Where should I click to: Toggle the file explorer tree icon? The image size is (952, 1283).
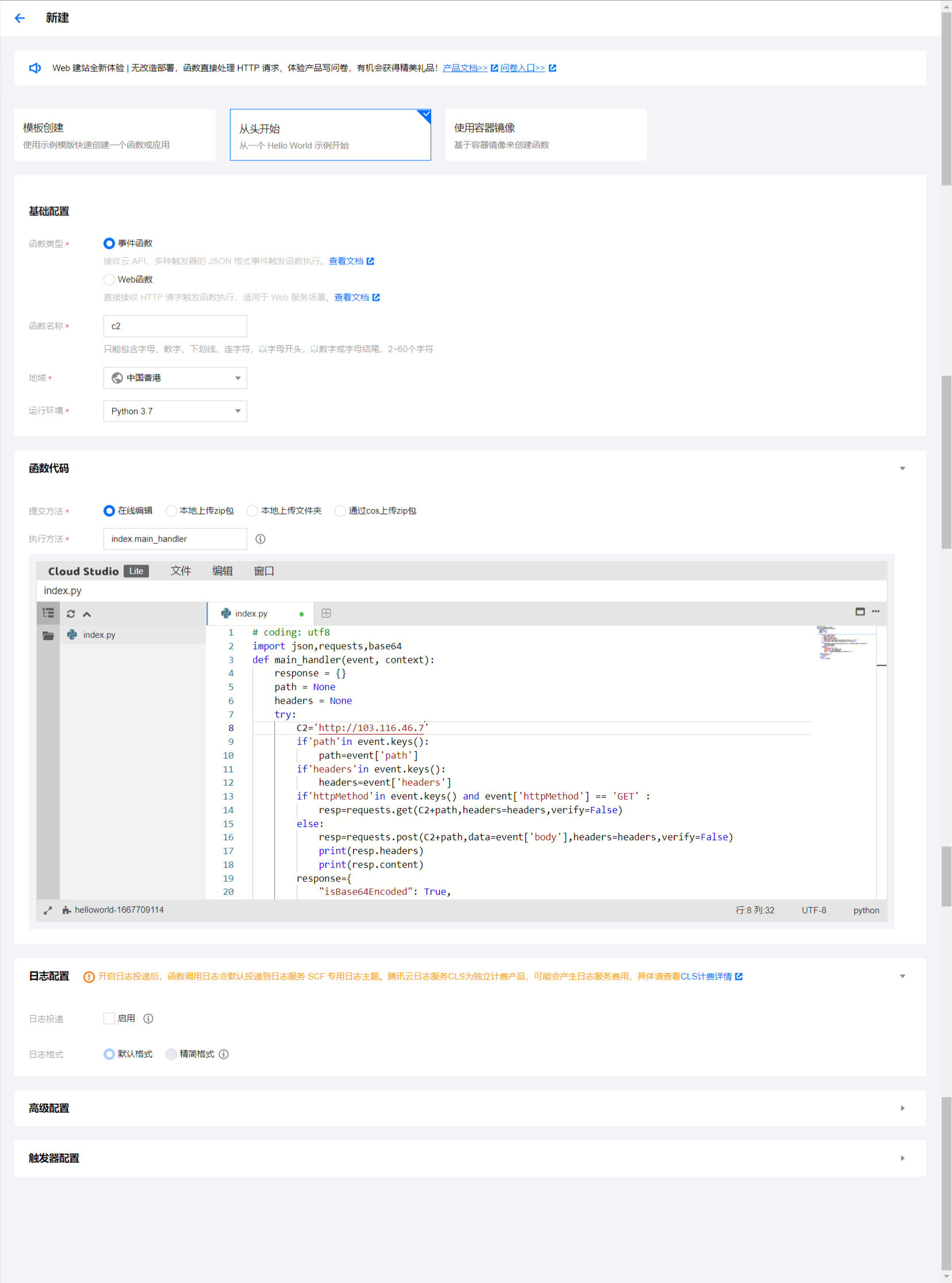click(48, 613)
